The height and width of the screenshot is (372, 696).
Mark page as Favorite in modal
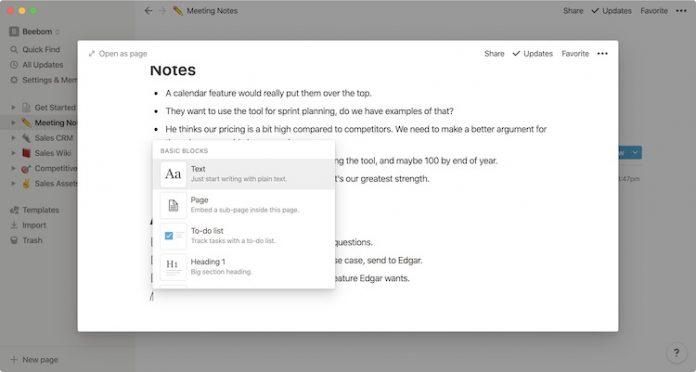[x=575, y=54]
